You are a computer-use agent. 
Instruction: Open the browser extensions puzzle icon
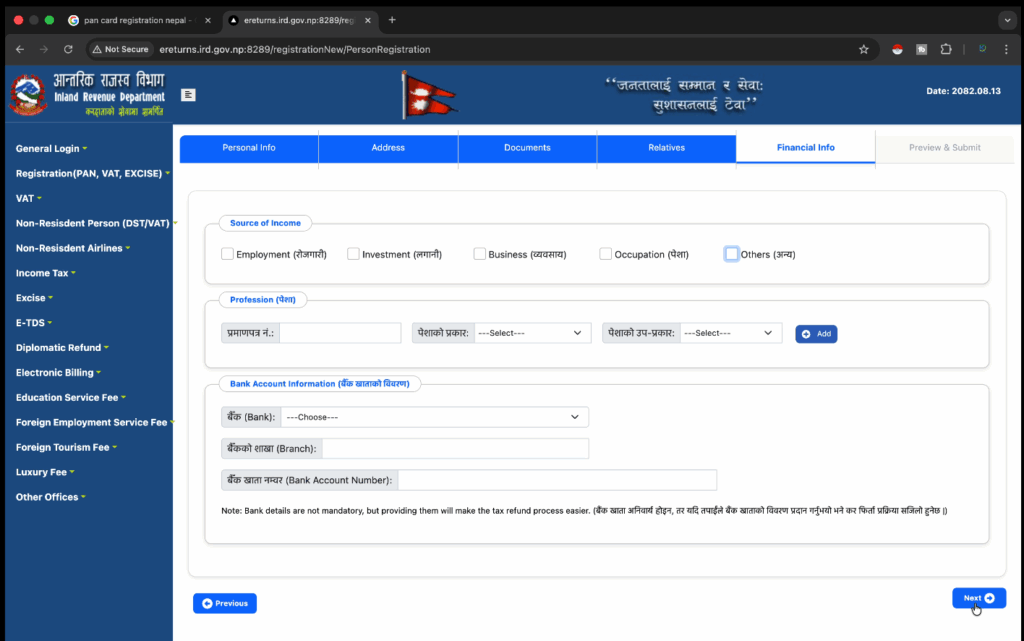point(946,49)
